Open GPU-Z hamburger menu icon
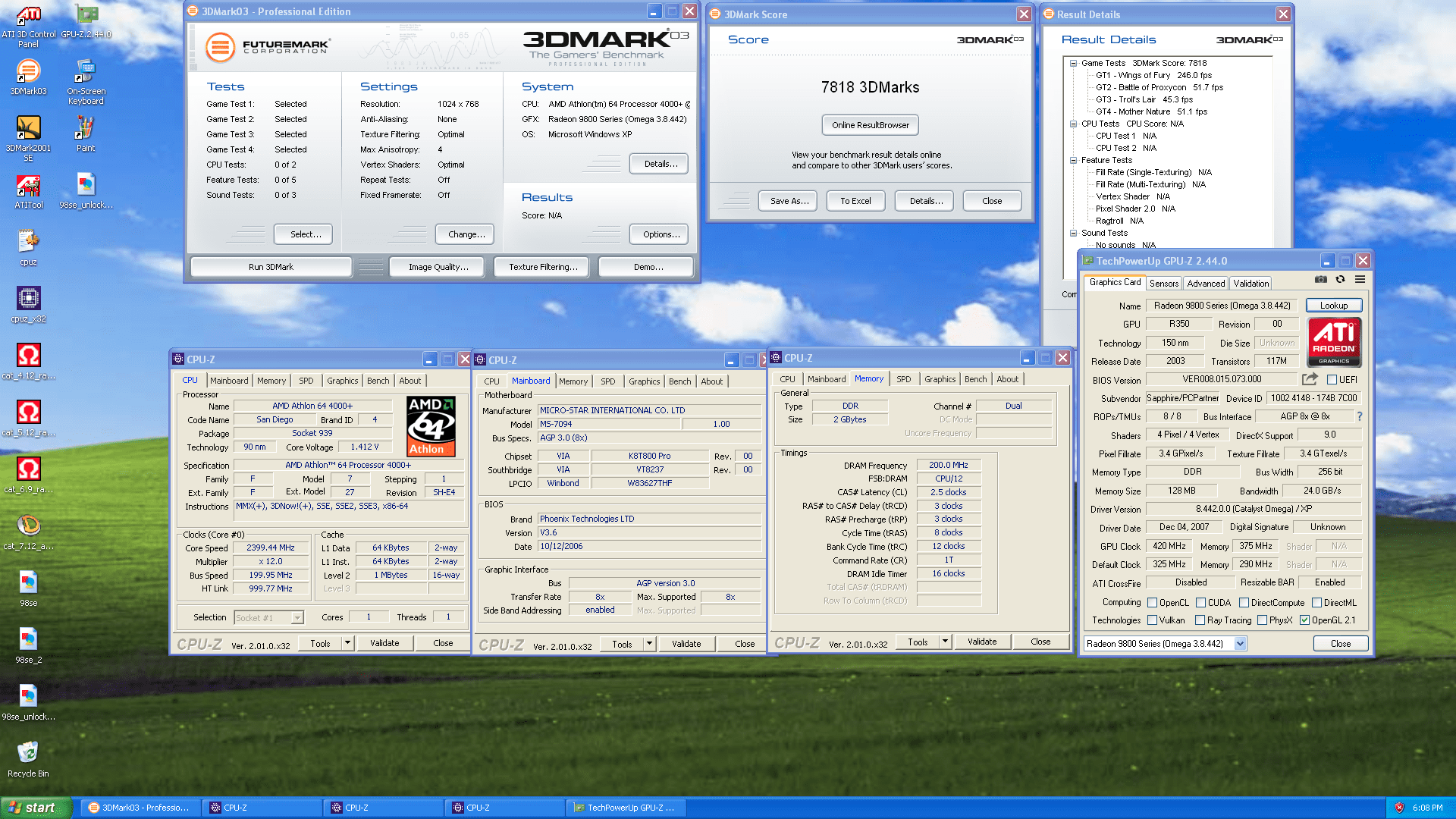This screenshot has width=1456, height=819. pyautogui.click(x=1360, y=280)
